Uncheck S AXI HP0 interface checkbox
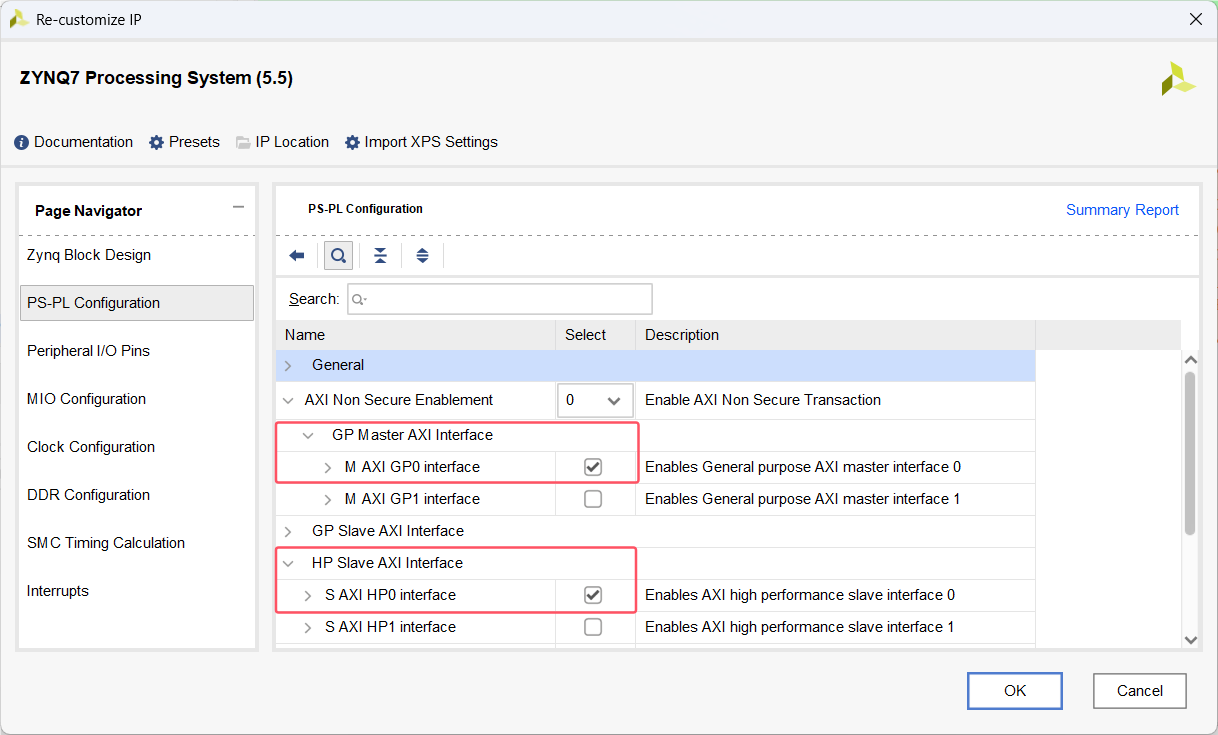This screenshot has width=1218, height=735. pos(593,595)
